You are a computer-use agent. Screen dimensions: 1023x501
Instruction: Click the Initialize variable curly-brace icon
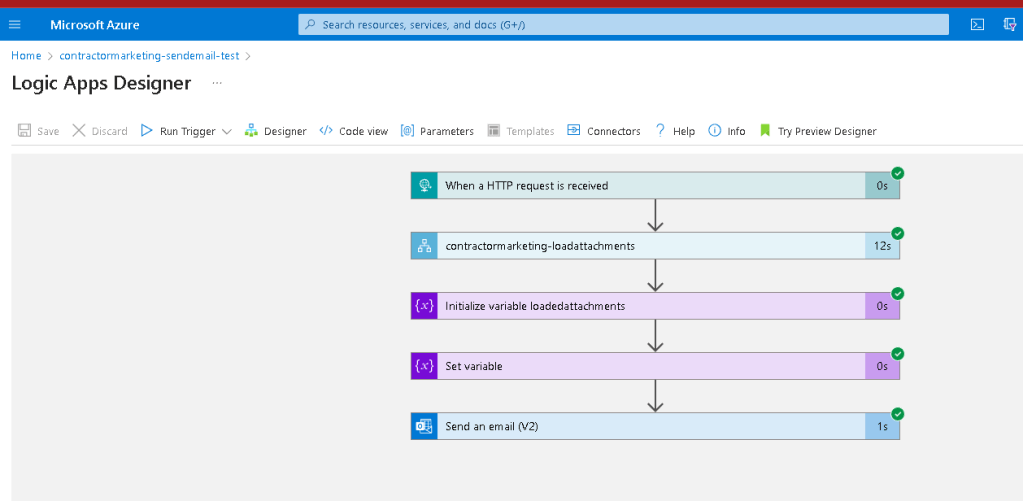424,306
